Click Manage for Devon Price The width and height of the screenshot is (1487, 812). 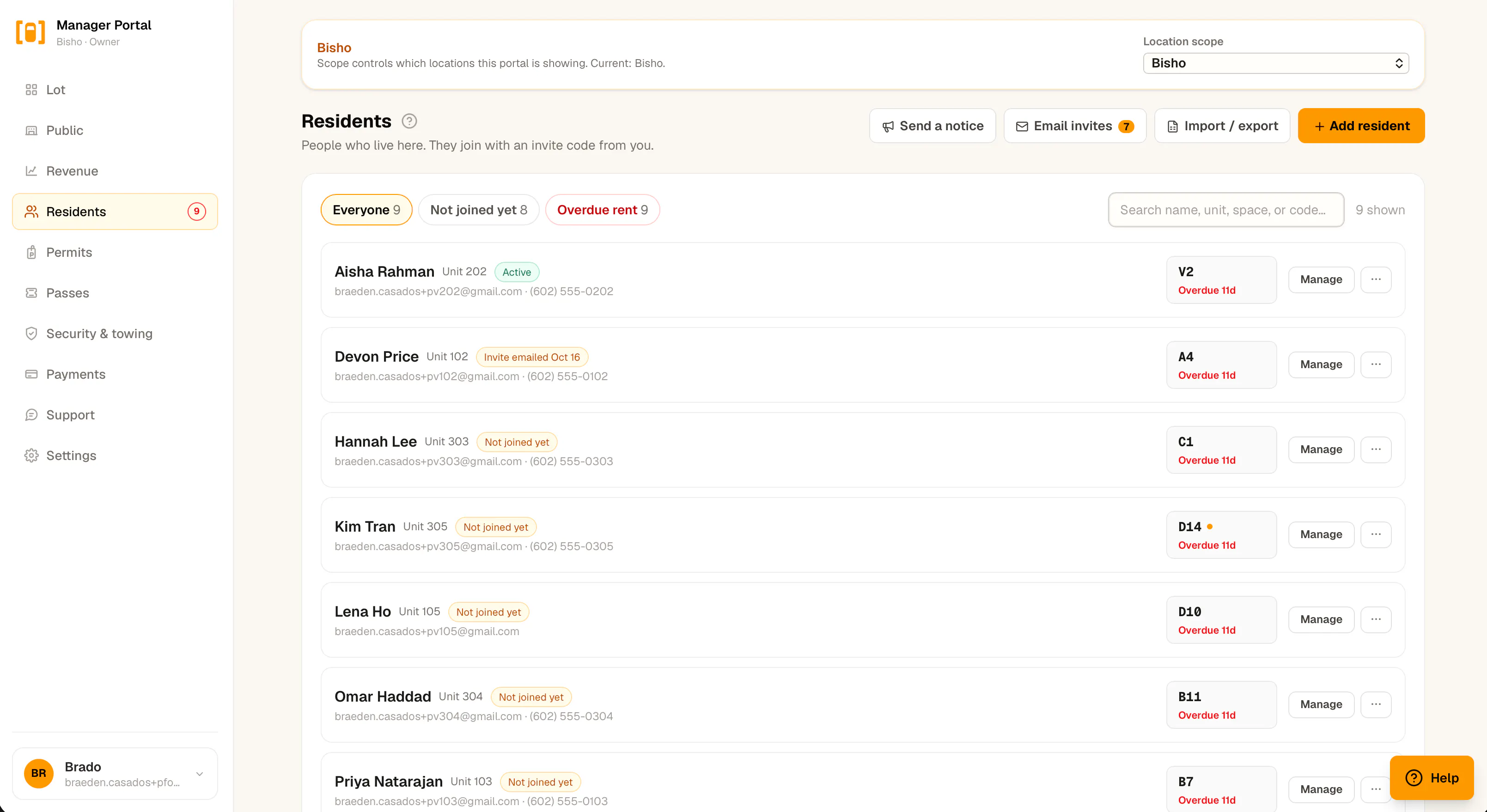[1321, 364]
